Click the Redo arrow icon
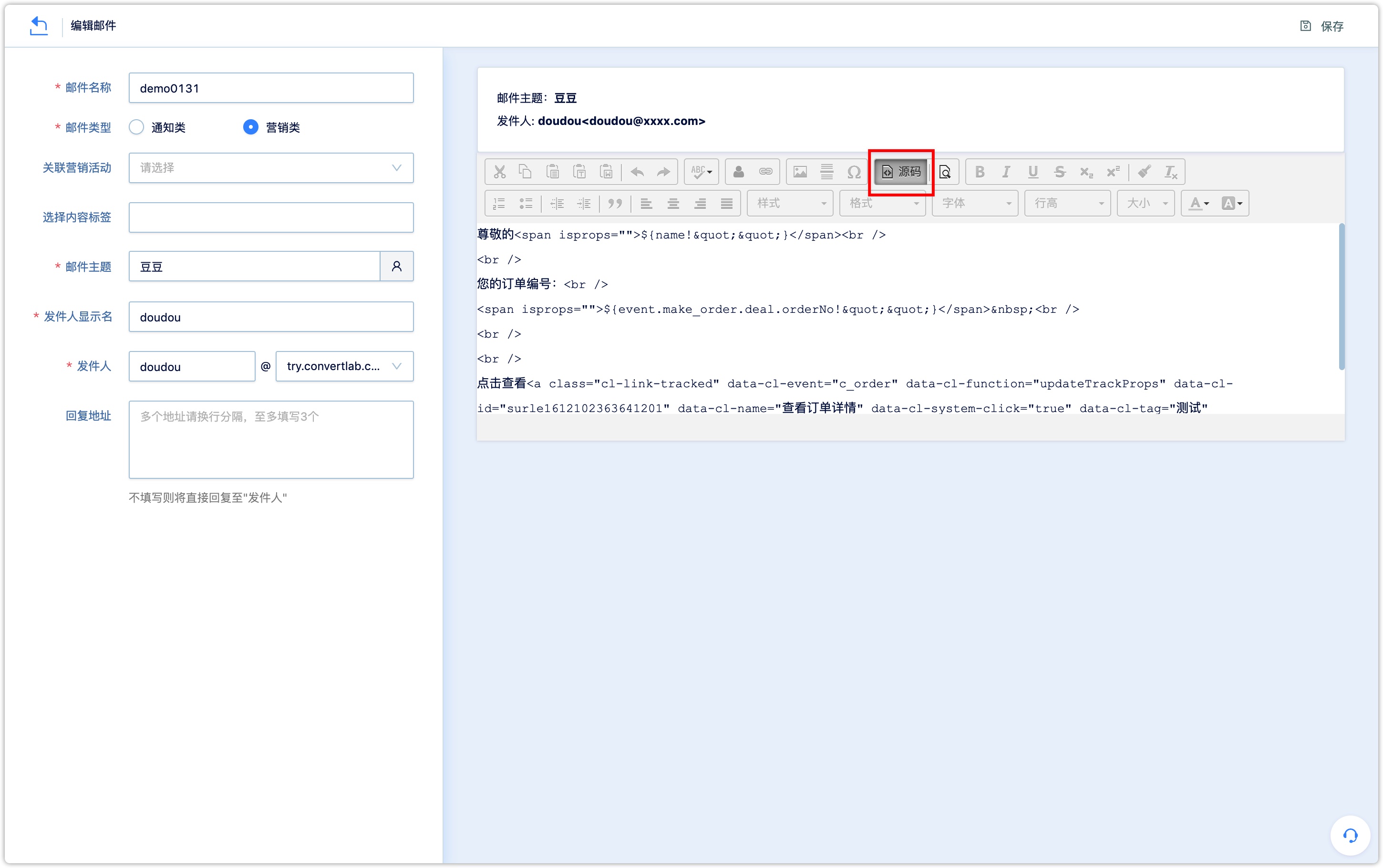This screenshot has height=868, width=1383. coord(663,172)
